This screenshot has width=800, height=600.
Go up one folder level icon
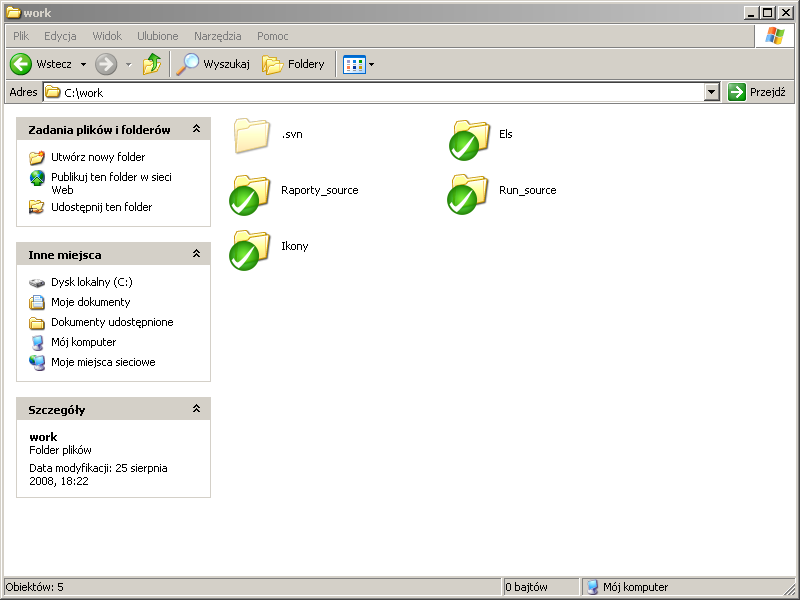coord(152,64)
